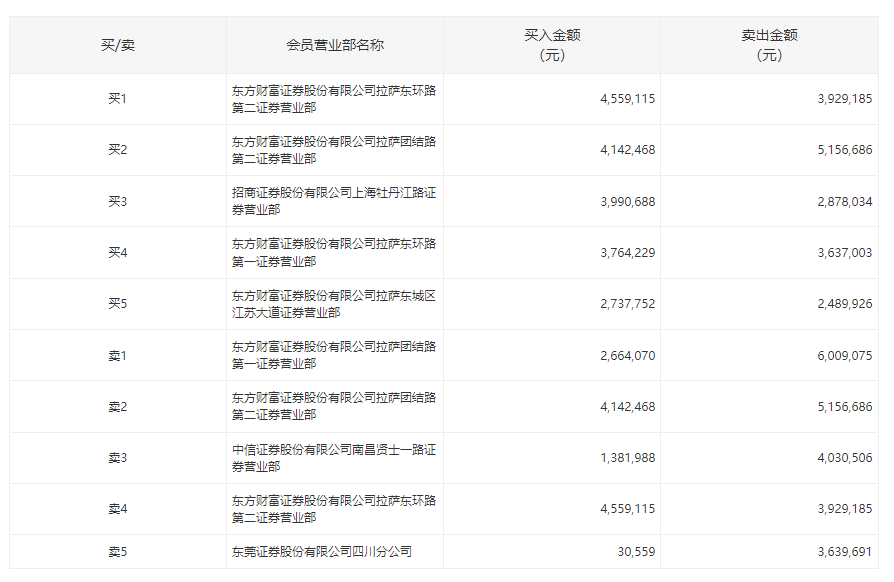
Task: Click sell amount 3,929,185 in 卖4 row
Action: tap(845, 508)
